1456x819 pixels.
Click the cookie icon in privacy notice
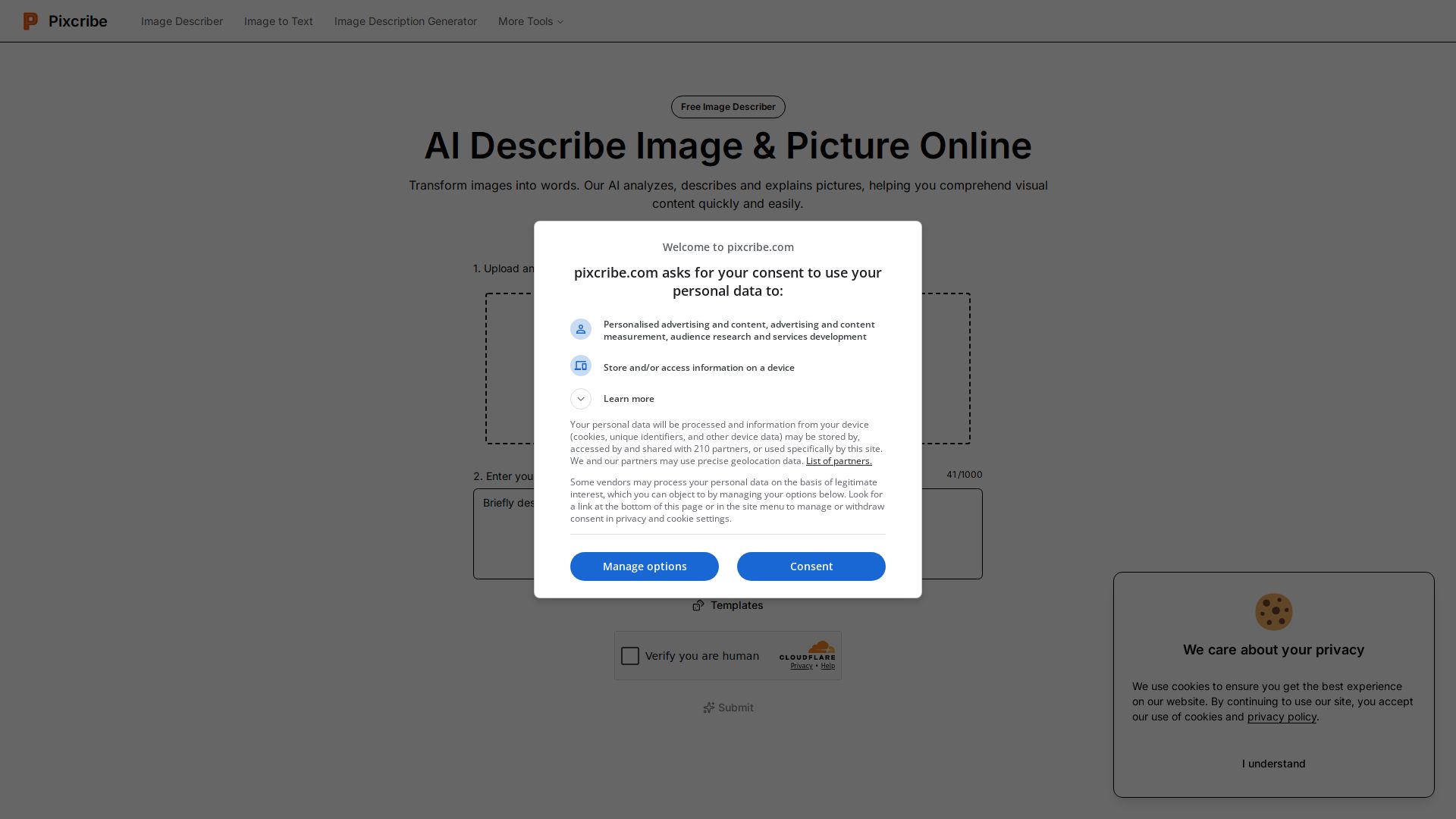1273,612
